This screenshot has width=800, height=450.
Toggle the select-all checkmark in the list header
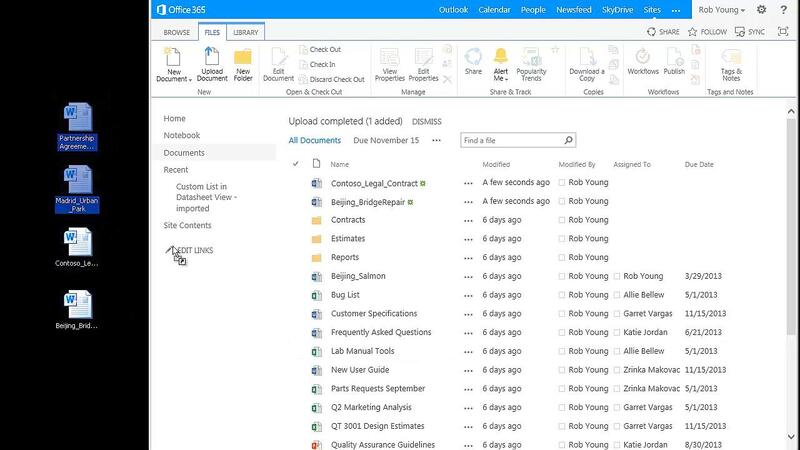(295, 164)
